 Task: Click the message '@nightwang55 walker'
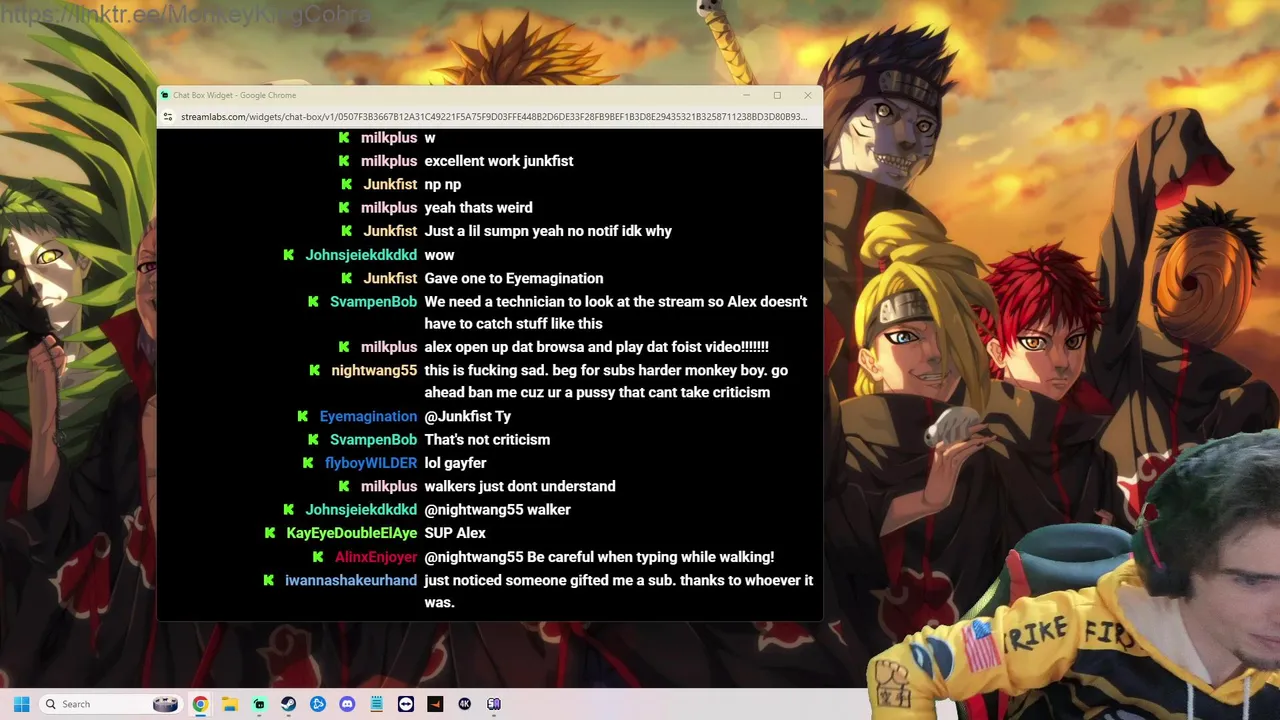[x=497, y=509]
